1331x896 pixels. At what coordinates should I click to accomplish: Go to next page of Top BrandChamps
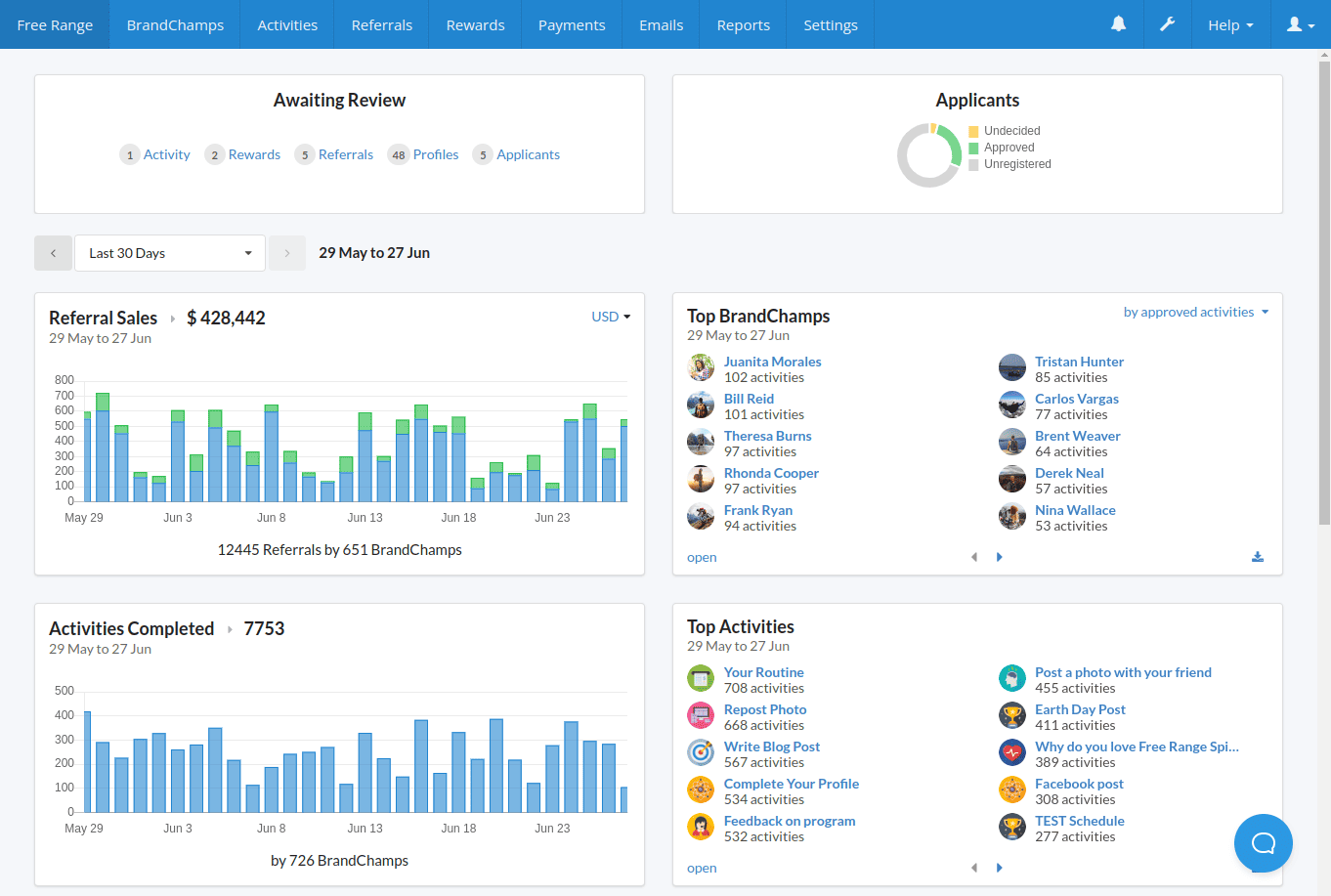[x=999, y=557]
